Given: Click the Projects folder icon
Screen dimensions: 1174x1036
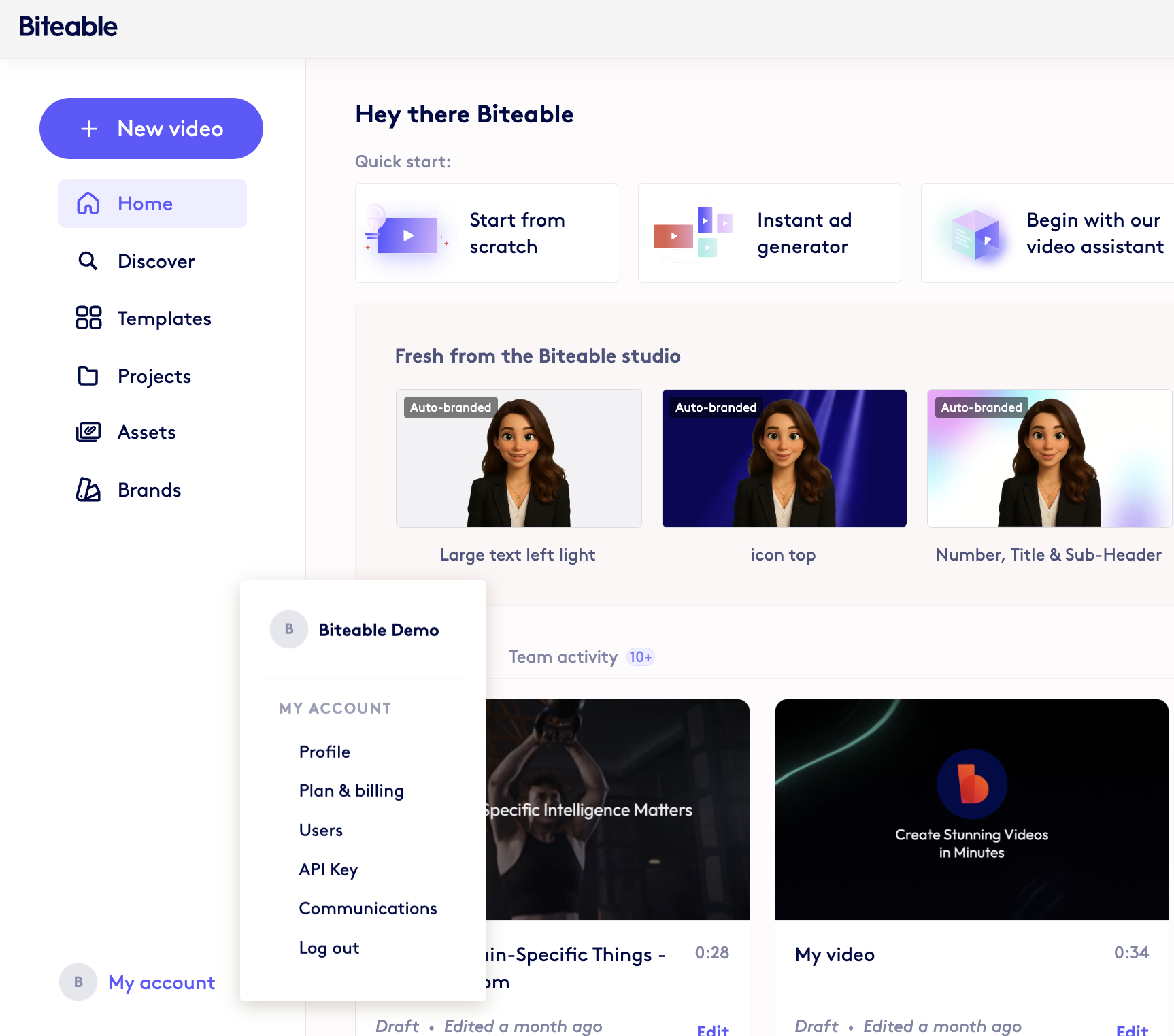Looking at the screenshot, I should (88, 375).
